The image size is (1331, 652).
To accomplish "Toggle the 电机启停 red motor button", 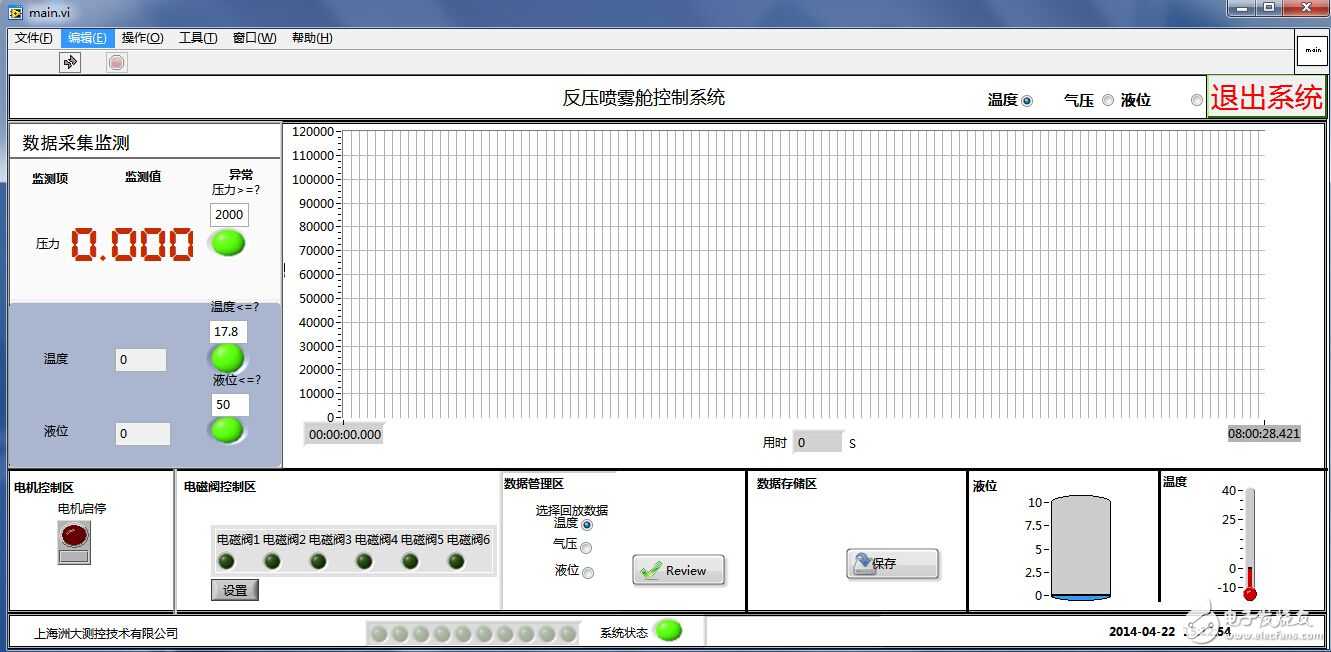I will [x=74, y=543].
